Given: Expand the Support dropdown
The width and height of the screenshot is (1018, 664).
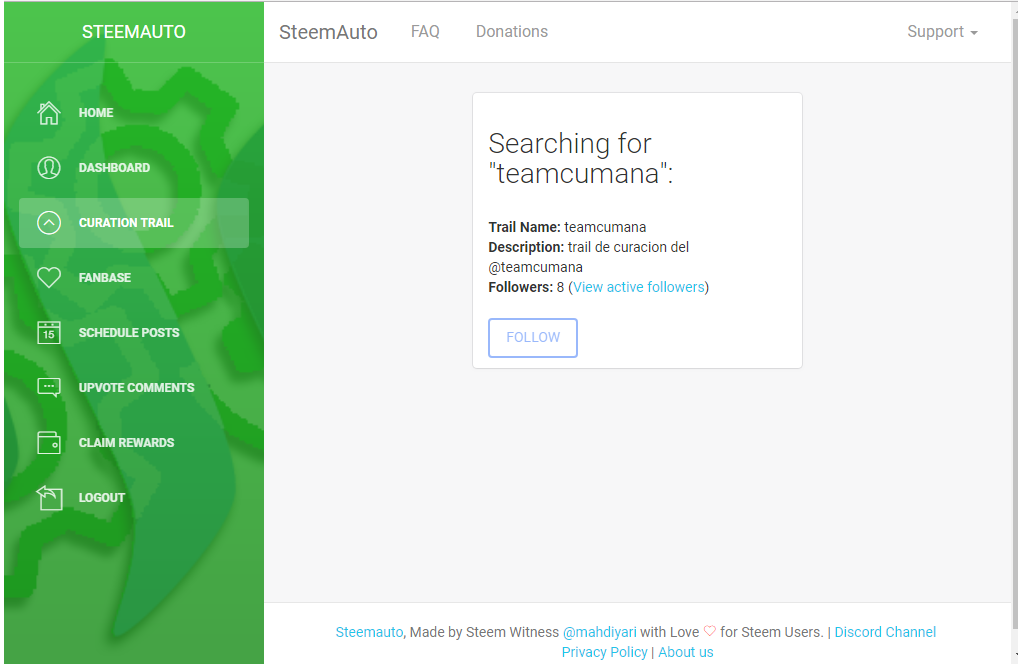Looking at the screenshot, I should click(942, 32).
